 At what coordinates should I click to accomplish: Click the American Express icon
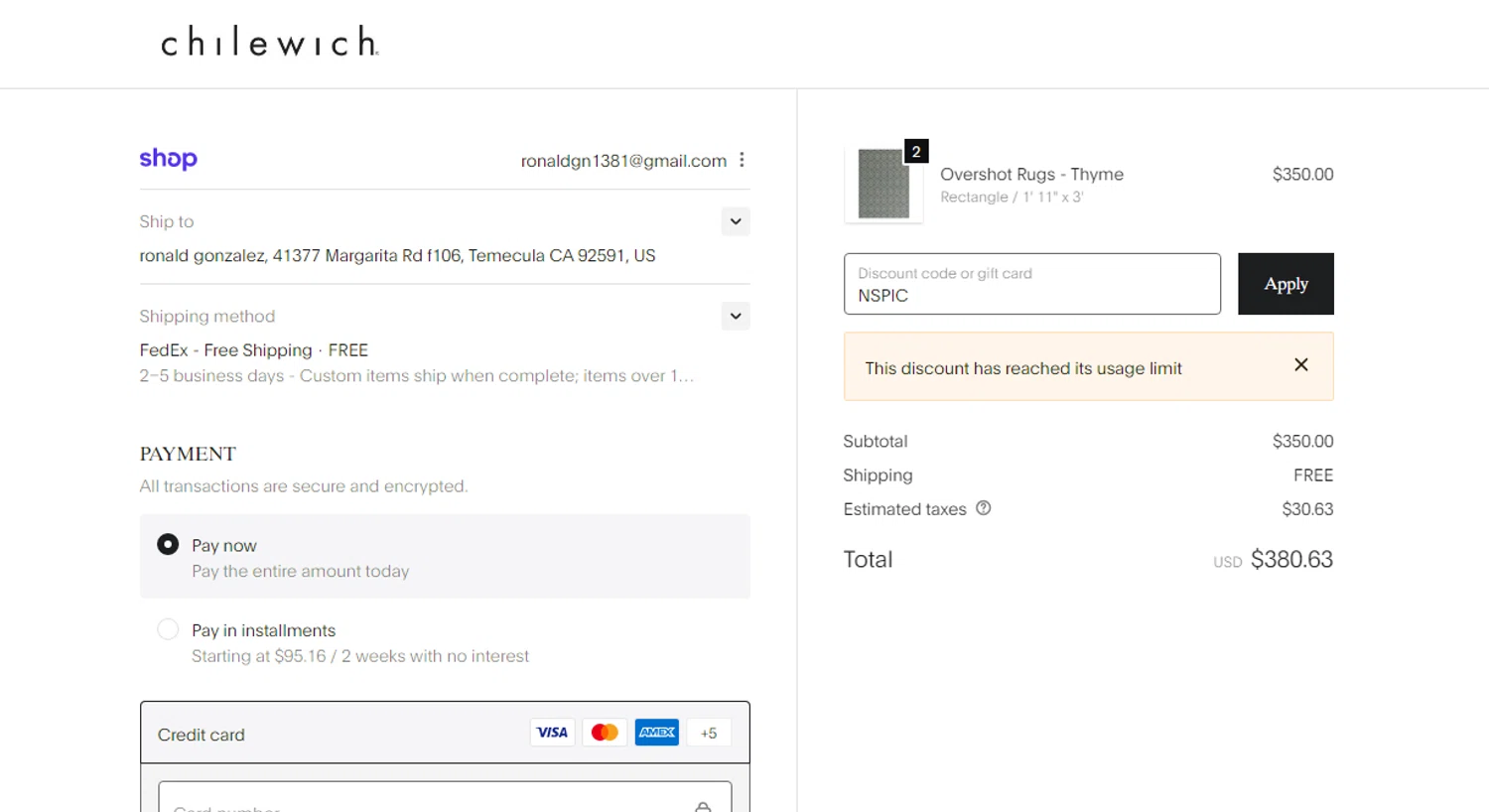pyautogui.click(x=656, y=733)
